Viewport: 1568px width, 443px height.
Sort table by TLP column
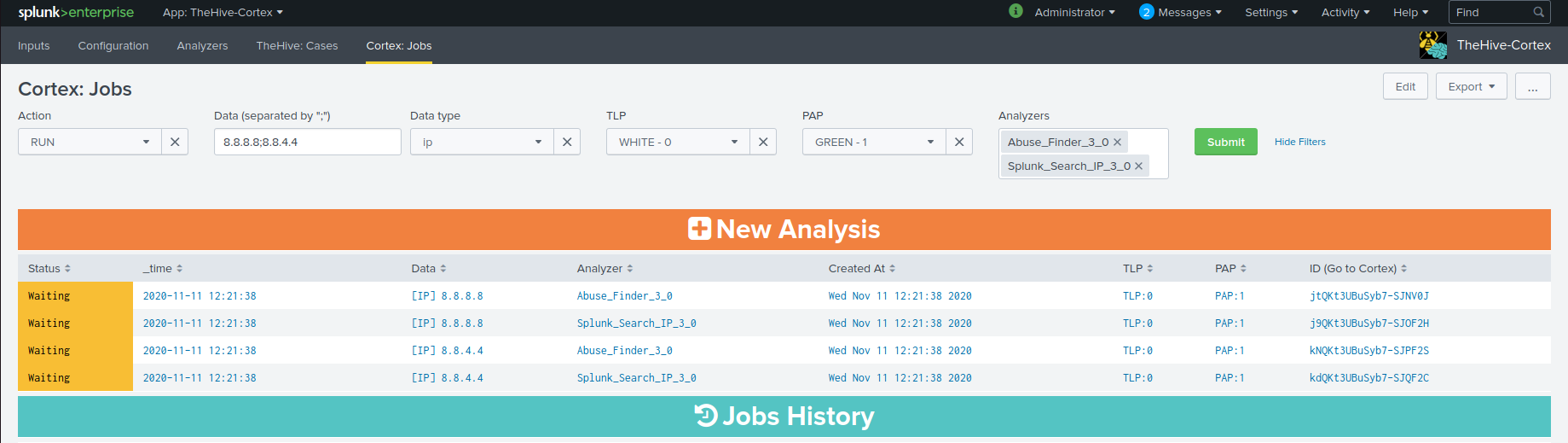tap(1138, 268)
